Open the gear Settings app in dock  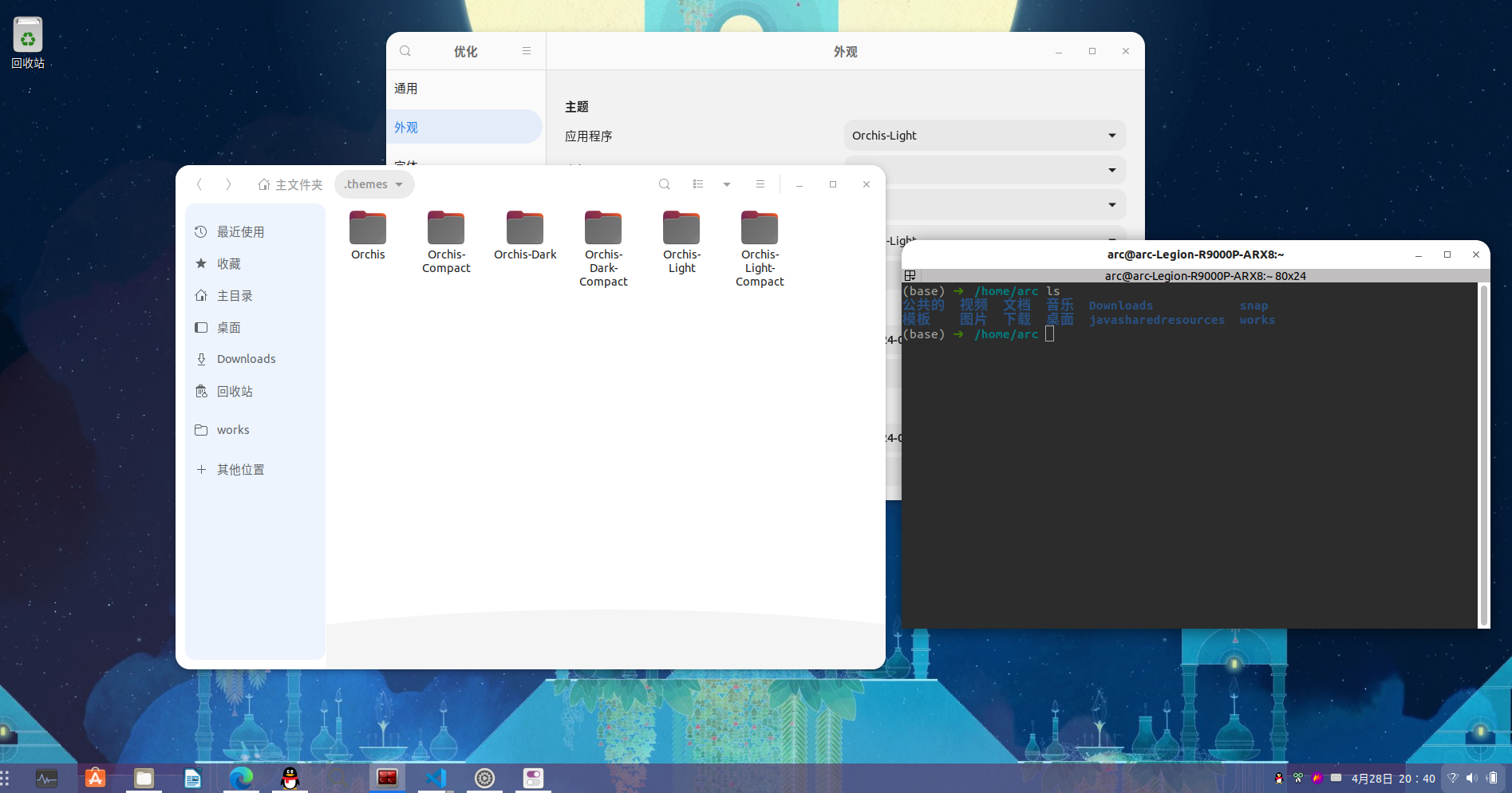484,778
